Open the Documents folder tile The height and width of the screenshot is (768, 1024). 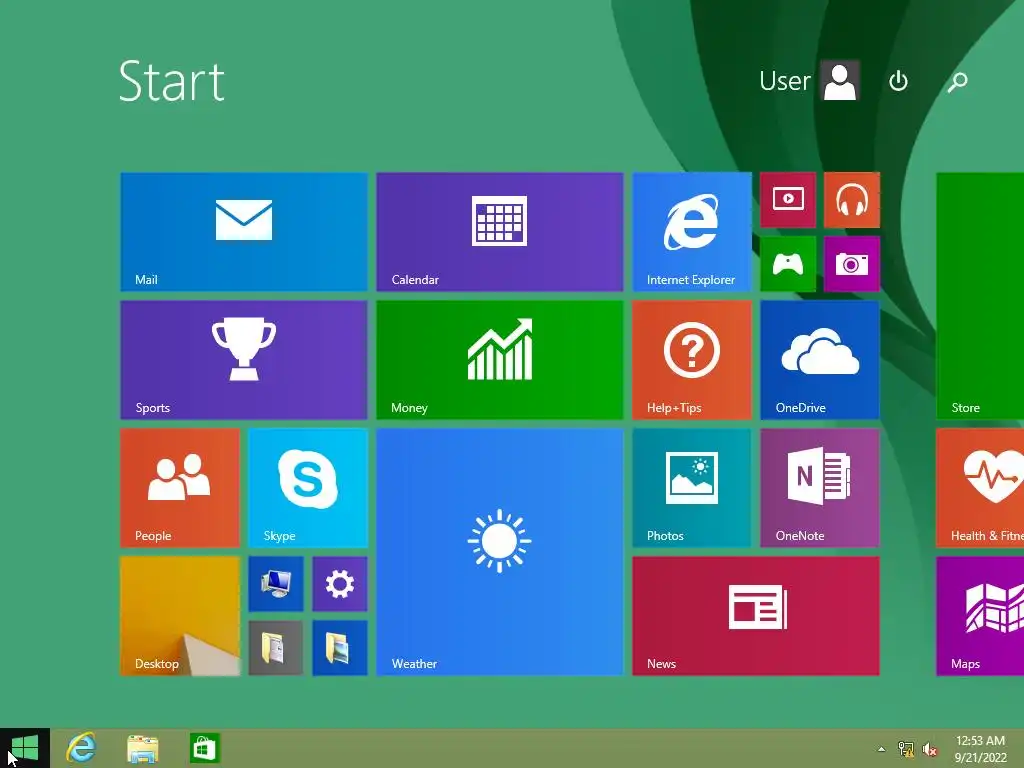pyautogui.click(x=276, y=648)
